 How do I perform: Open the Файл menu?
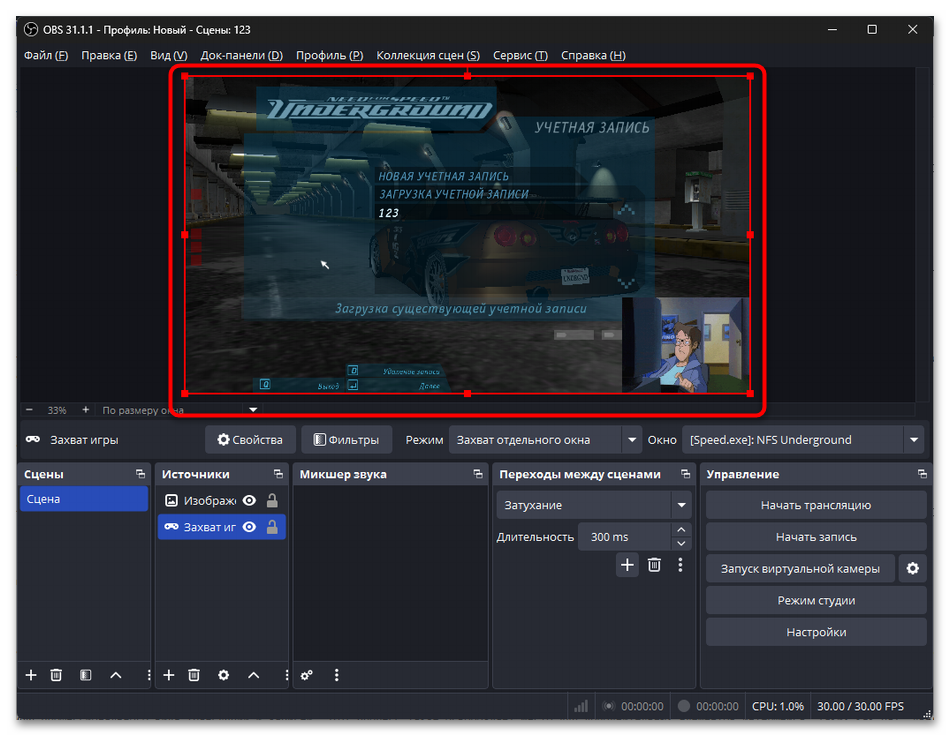46,55
